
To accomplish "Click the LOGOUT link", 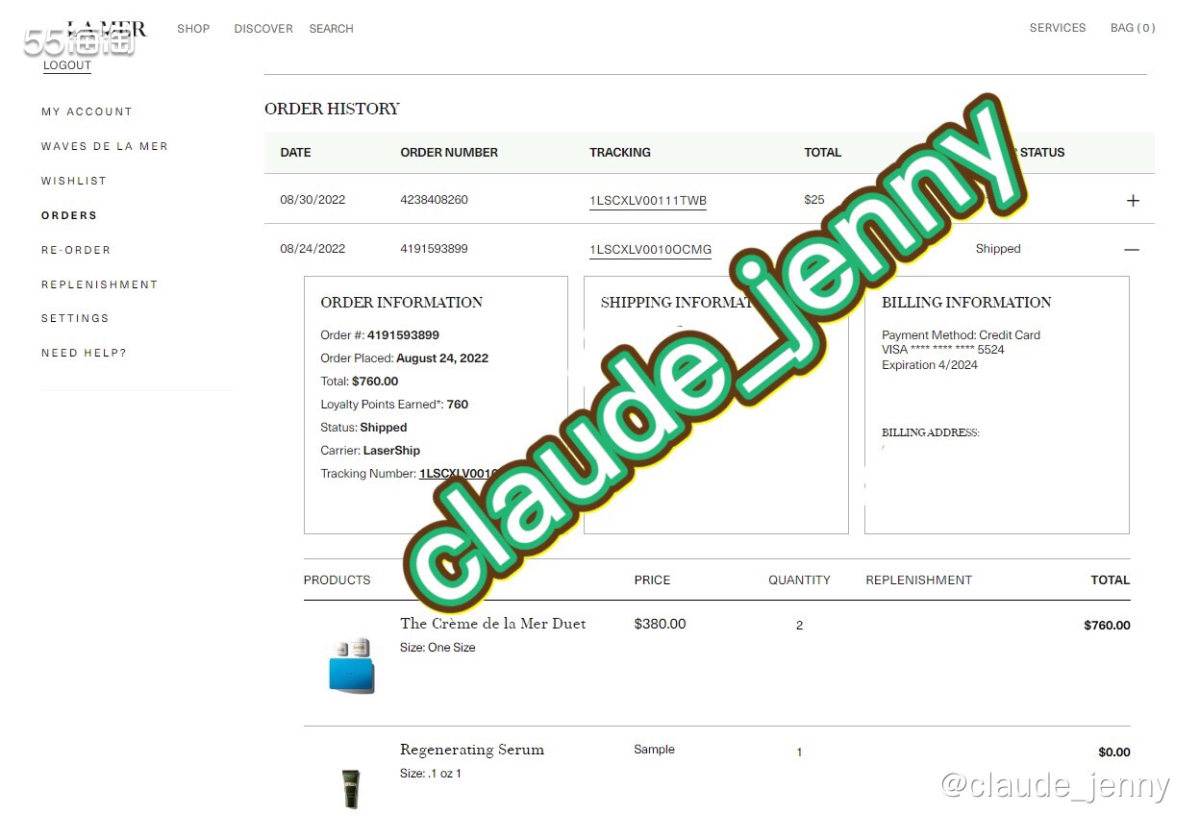I will [67, 66].
